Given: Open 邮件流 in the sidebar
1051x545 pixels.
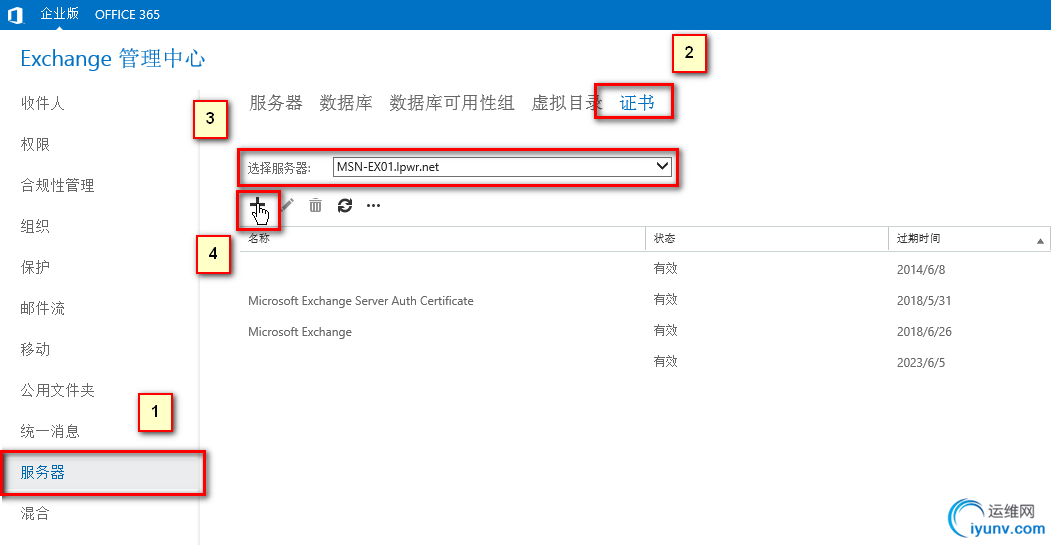Looking at the screenshot, I should [x=42, y=308].
